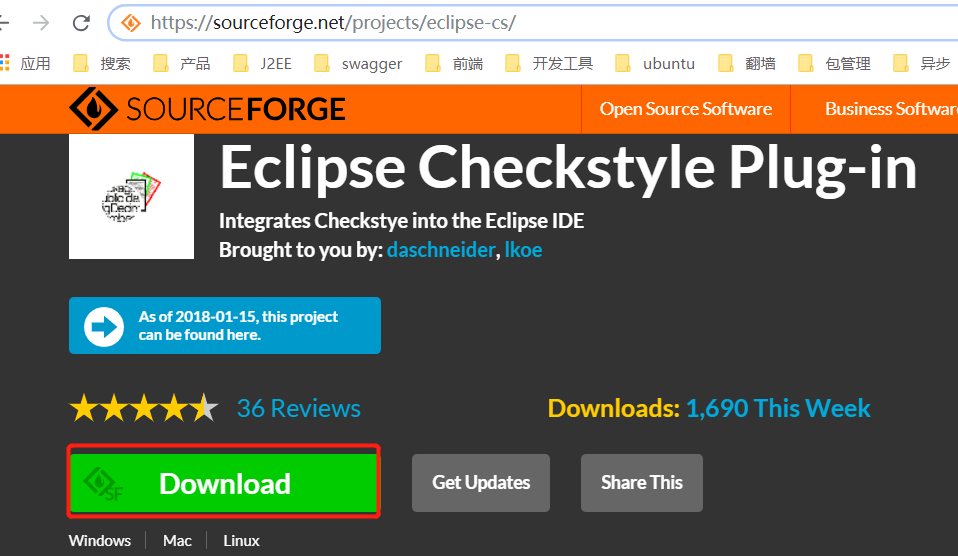The width and height of the screenshot is (958, 556).
Task: Click the SourceForge site icon in address bar
Action: click(x=130, y=23)
